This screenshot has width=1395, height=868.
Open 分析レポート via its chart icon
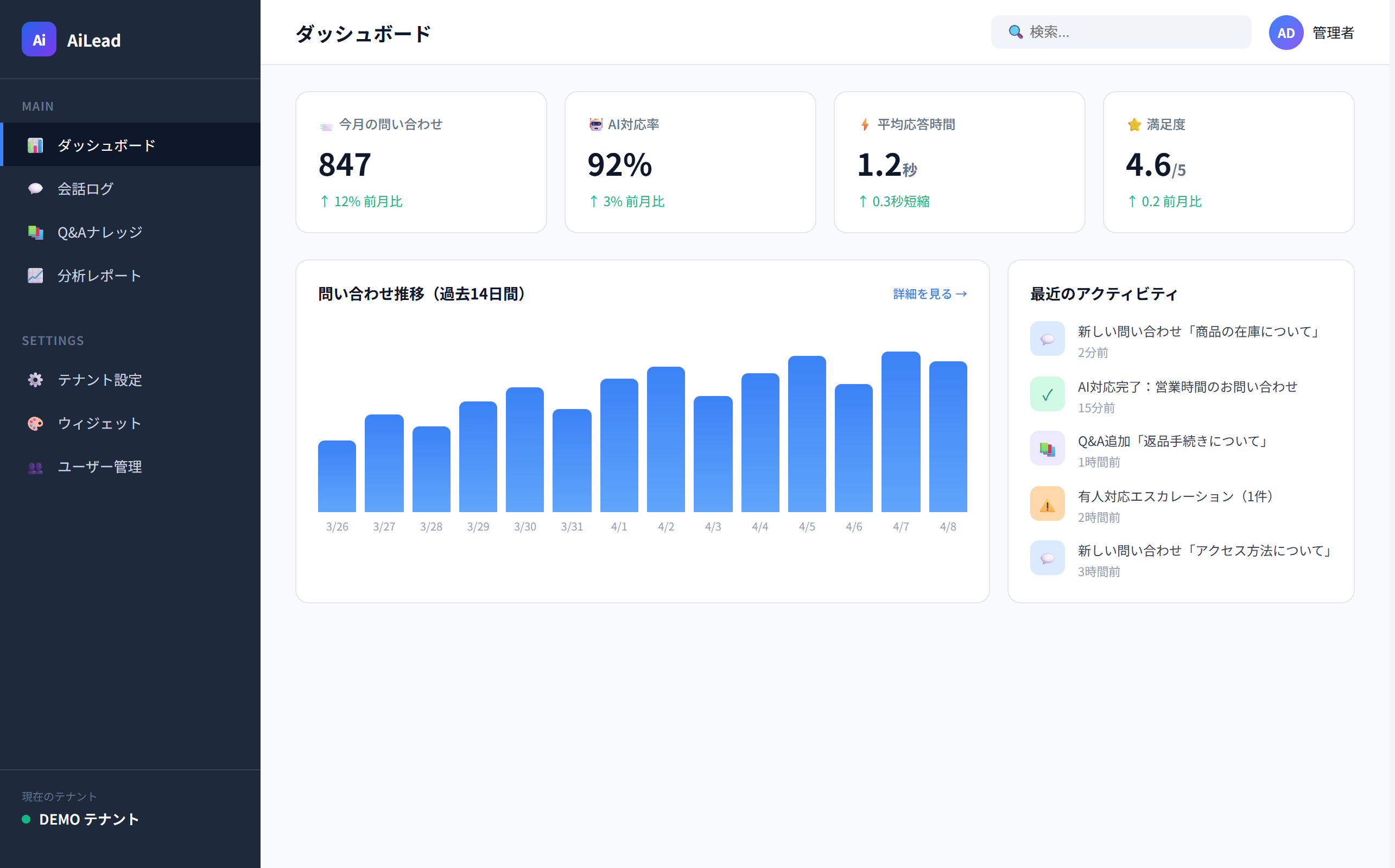click(36, 276)
